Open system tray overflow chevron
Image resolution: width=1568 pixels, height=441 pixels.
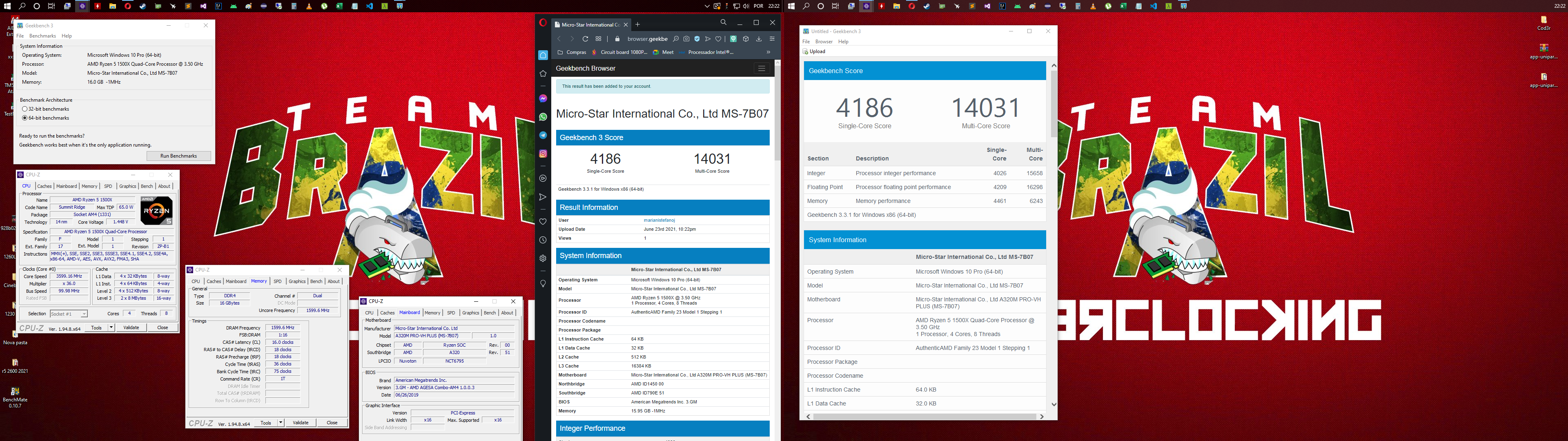click(707, 6)
